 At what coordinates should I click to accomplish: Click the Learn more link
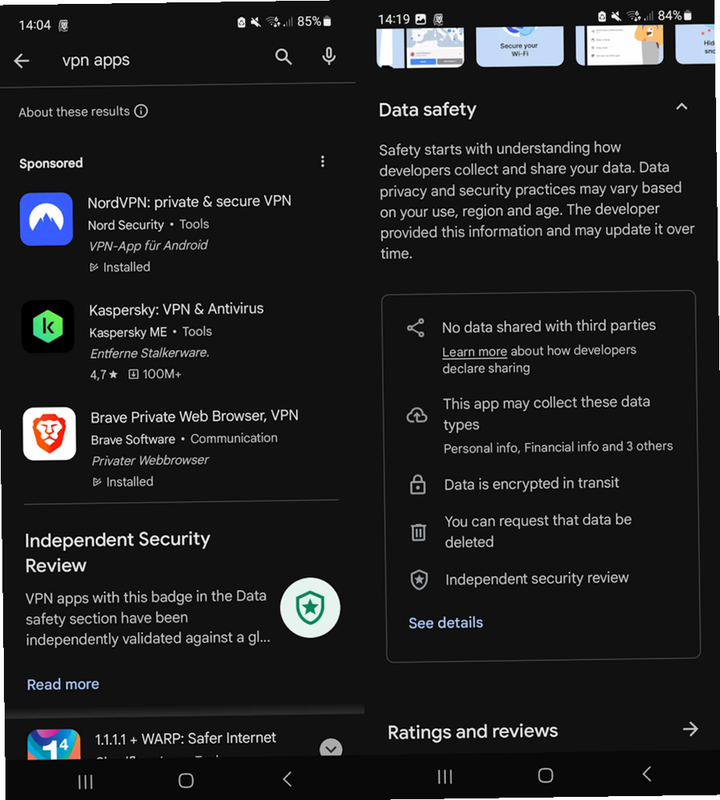coord(475,352)
